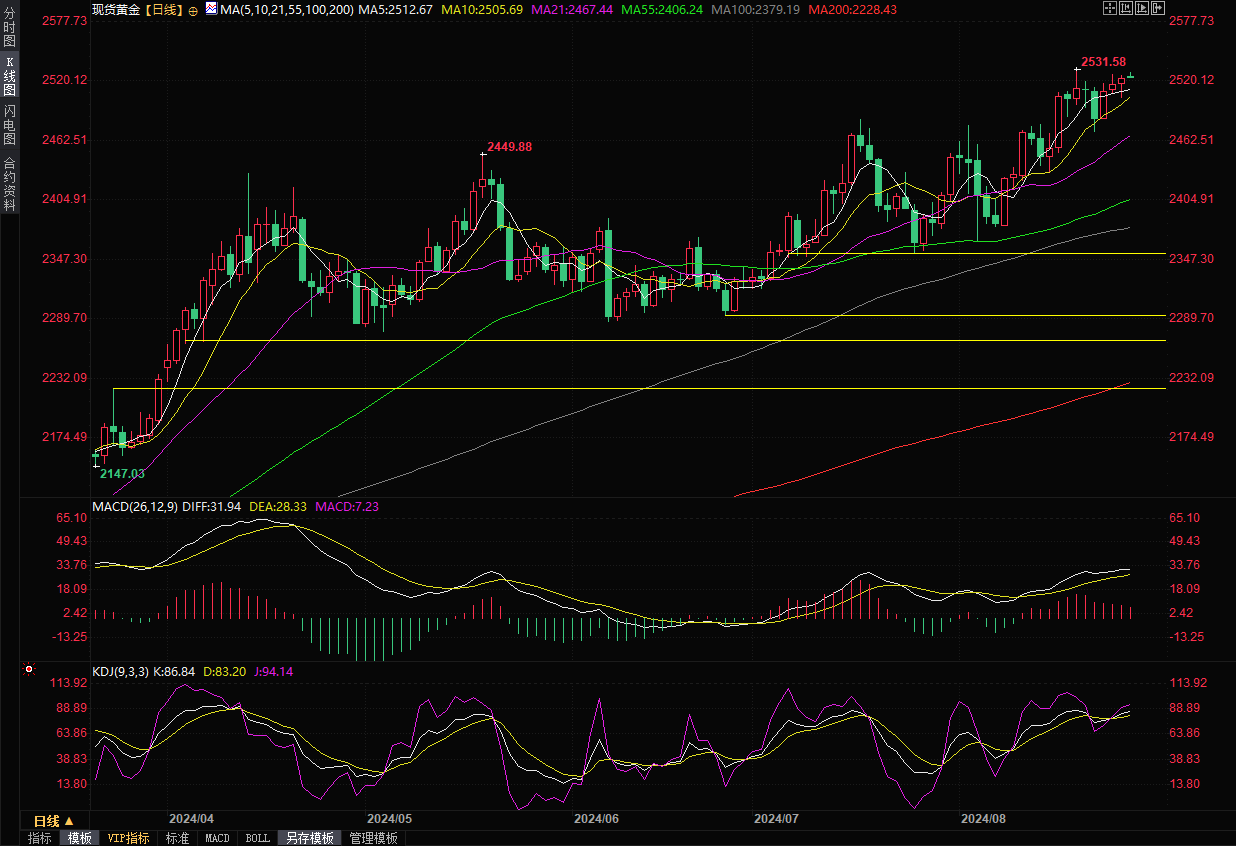Screen dimensions: 1236x846
Task: Apply the MACD indicator template
Action: 217,838
